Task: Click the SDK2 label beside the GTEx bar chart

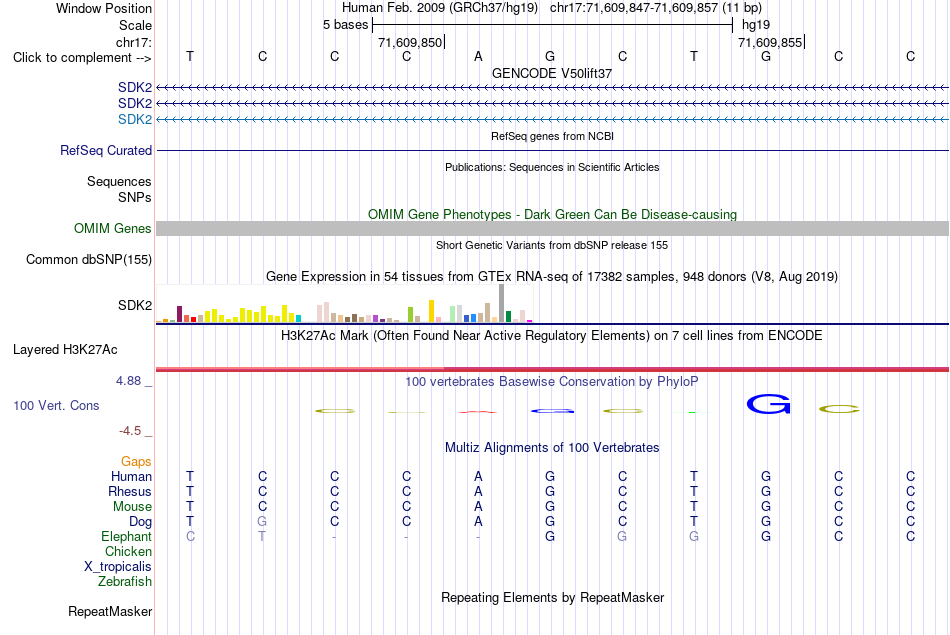Action: pyautogui.click(x=135, y=305)
